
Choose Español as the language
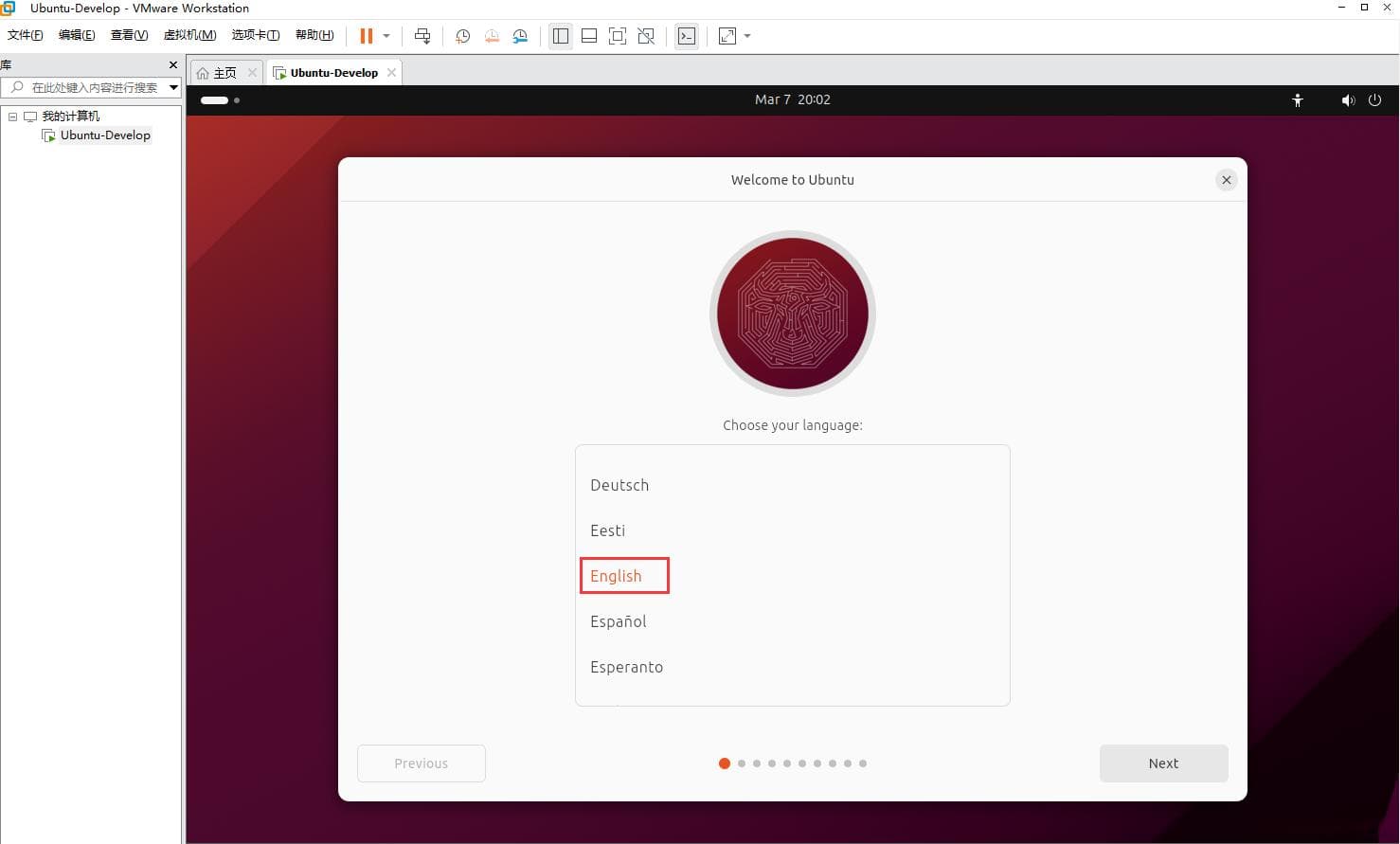(x=792, y=621)
